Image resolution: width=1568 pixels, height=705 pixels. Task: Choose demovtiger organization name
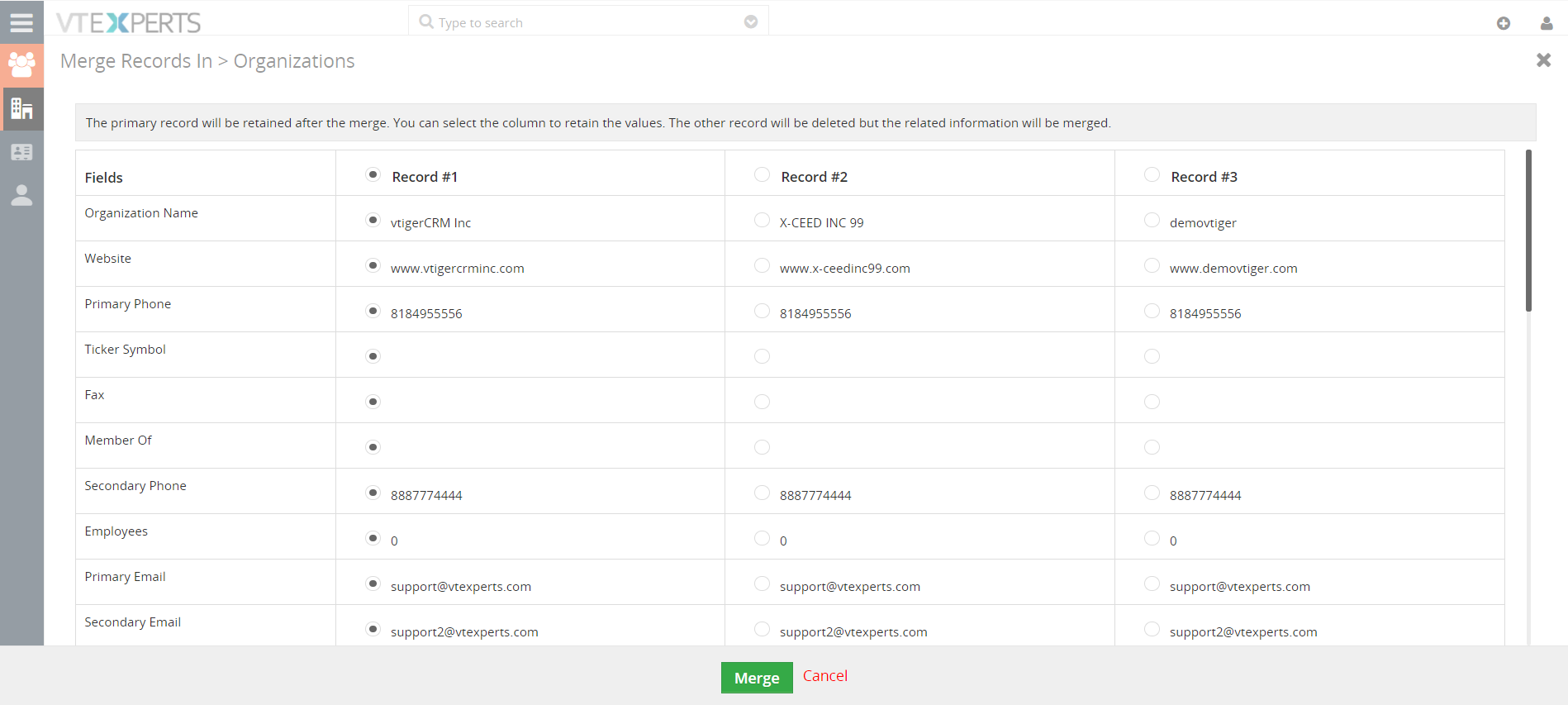click(1152, 220)
